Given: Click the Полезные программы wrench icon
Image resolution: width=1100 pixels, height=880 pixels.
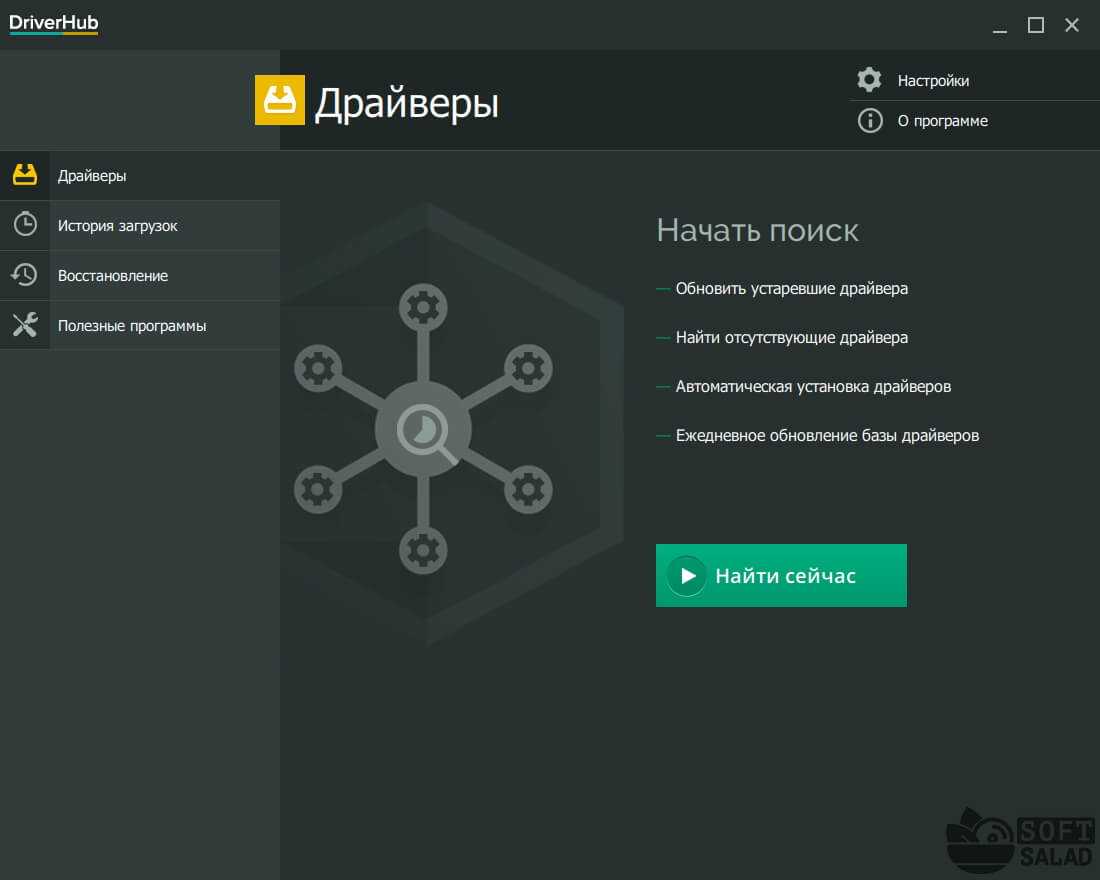Looking at the screenshot, I should pyautogui.click(x=25, y=325).
